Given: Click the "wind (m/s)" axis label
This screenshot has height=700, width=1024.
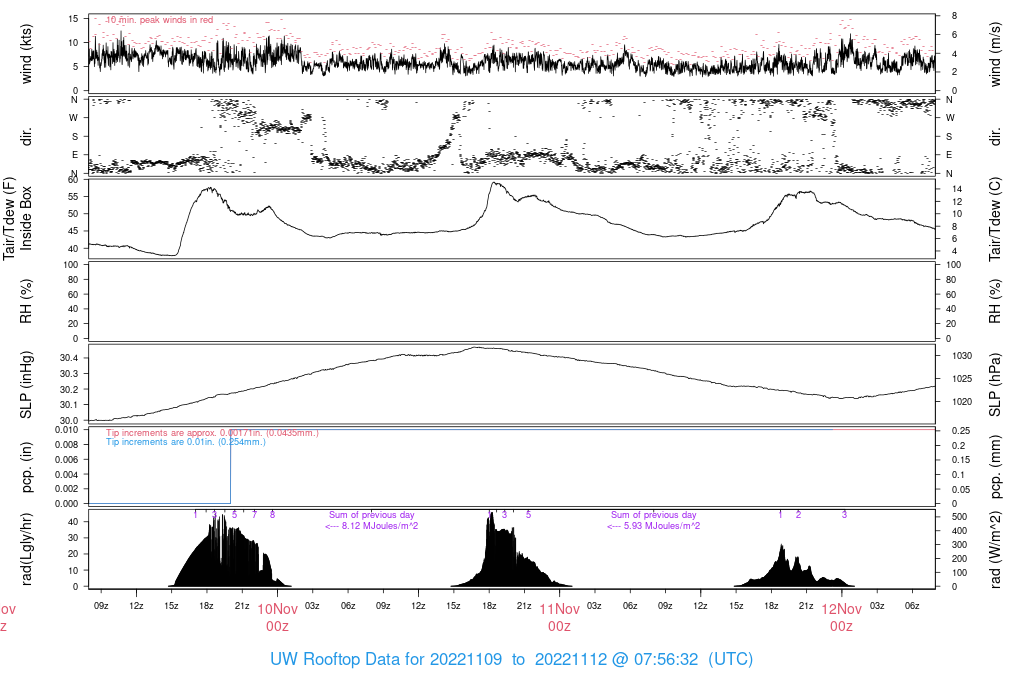Looking at the screenshot, I should 995,54.
